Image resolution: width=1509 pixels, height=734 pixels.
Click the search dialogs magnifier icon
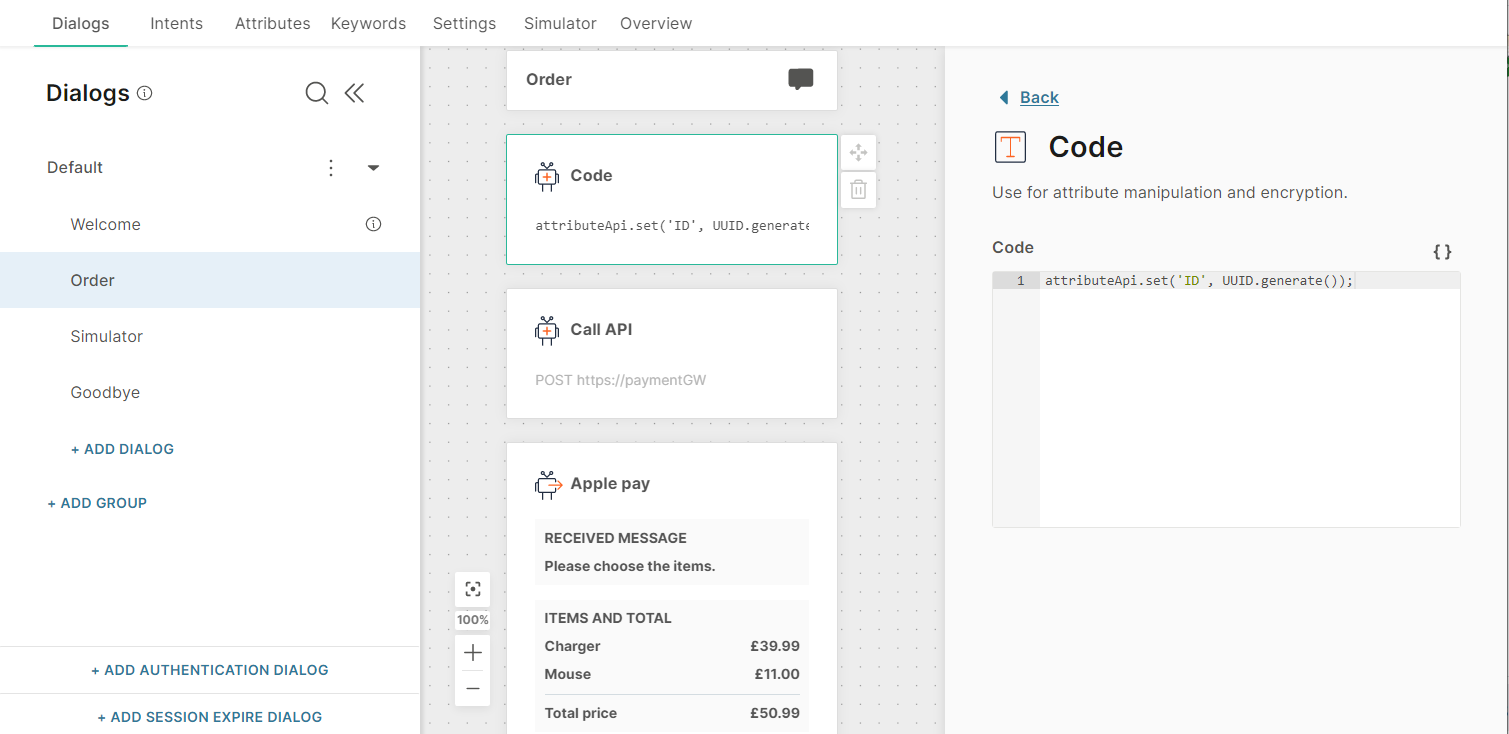pyautogui.click(x=316, y=93)
